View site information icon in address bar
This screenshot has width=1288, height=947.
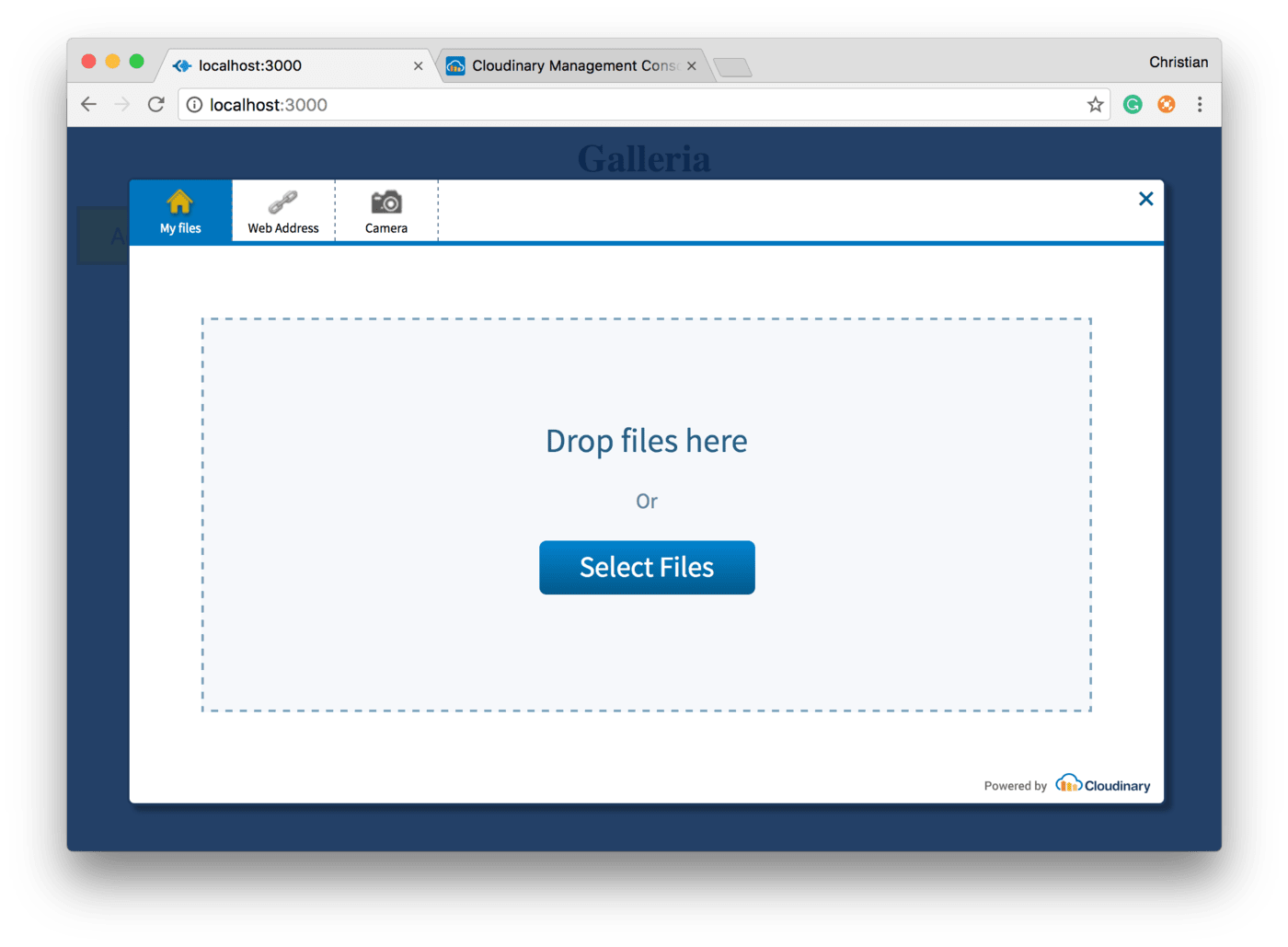pyautogui.click(x=194, y=105)
